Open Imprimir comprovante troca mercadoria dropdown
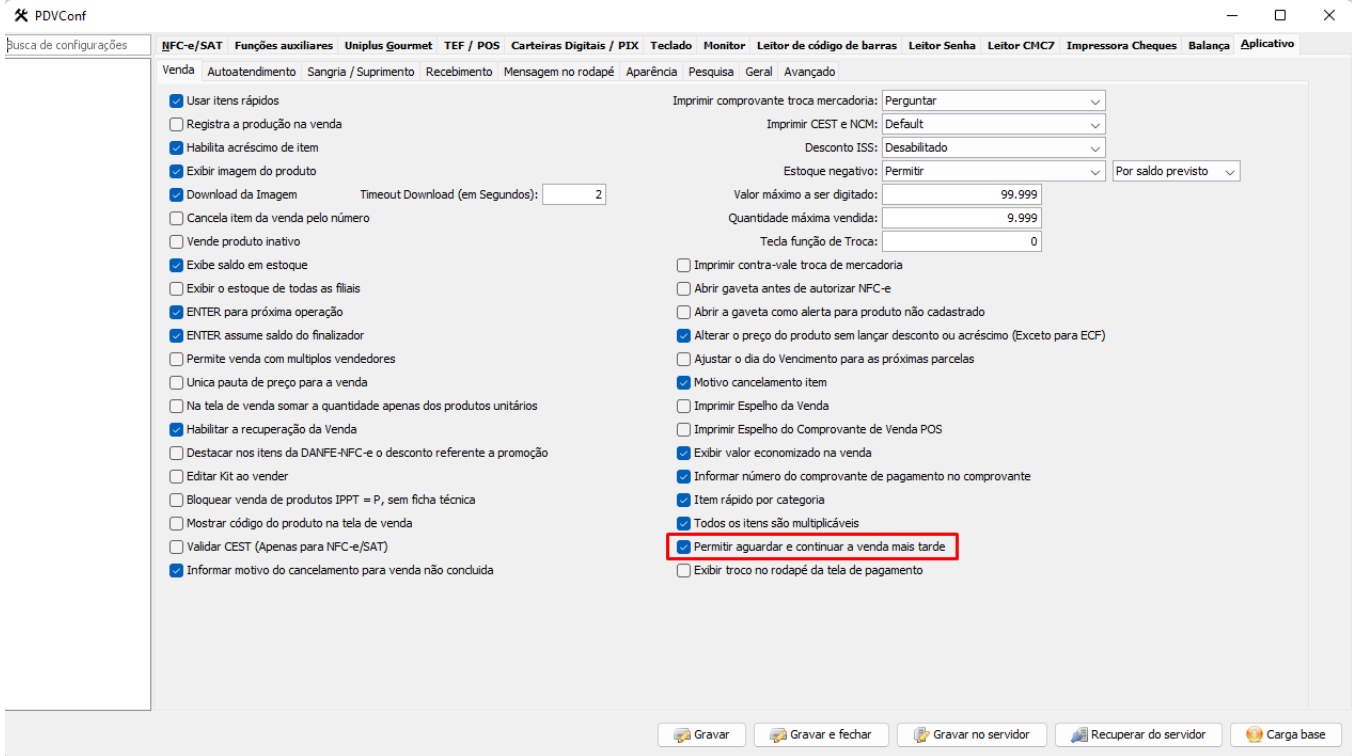This screenshot has width=1352, height=756. [x=1095, y=101]
